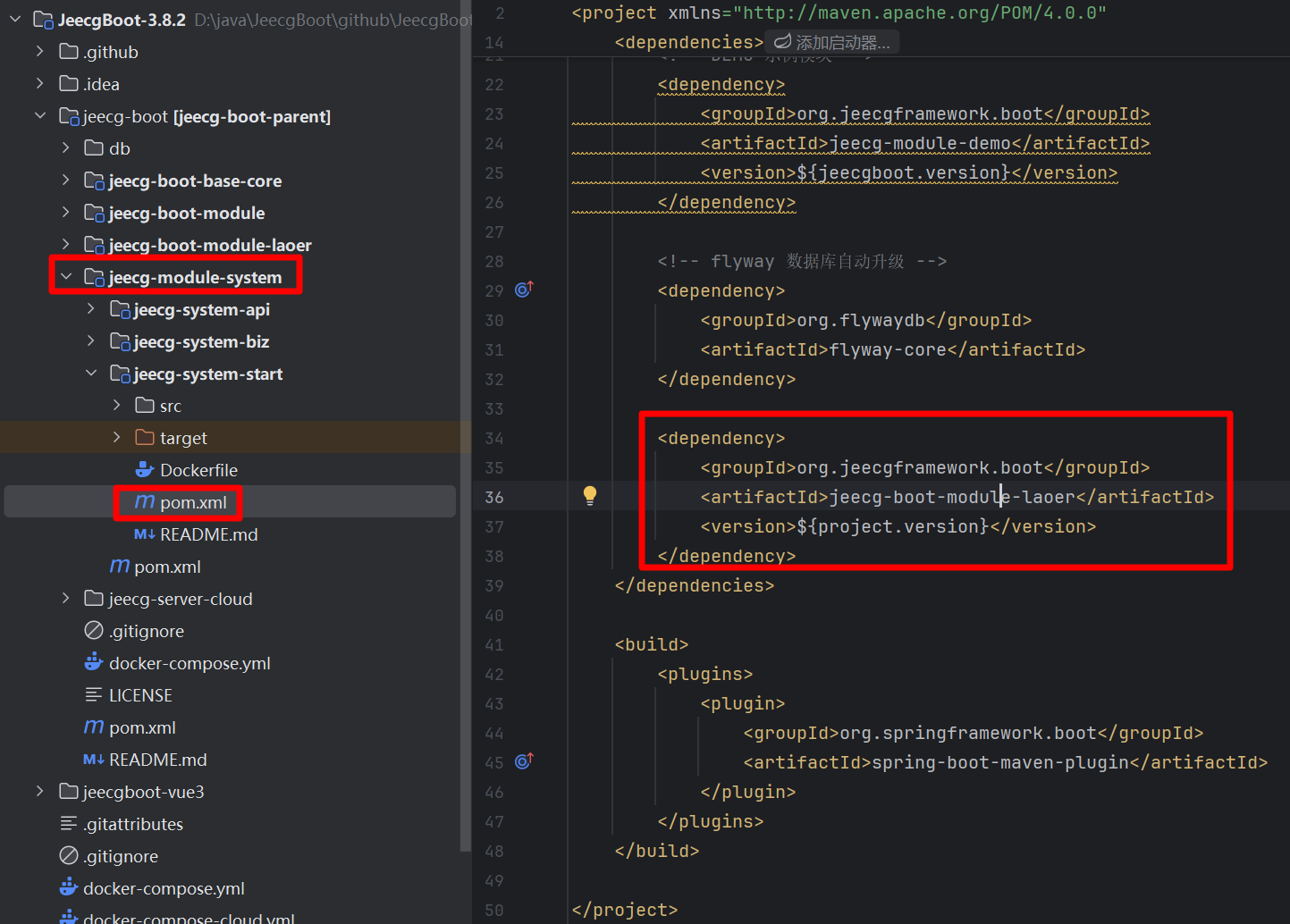Click the LICENSE text file icon
Viewport: 1290px width, 924px height.
coord(94,694)
